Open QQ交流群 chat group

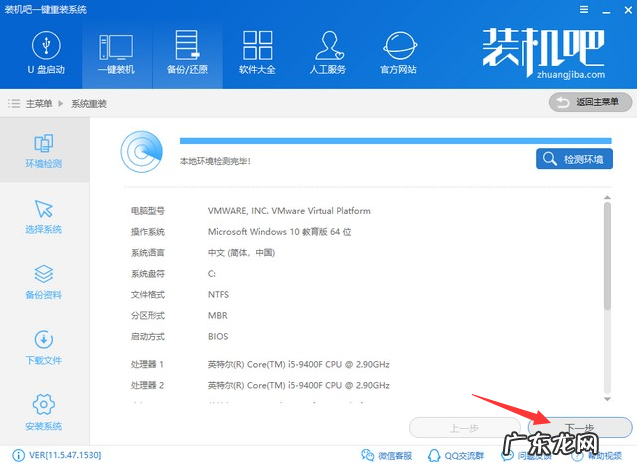[456, 456]
